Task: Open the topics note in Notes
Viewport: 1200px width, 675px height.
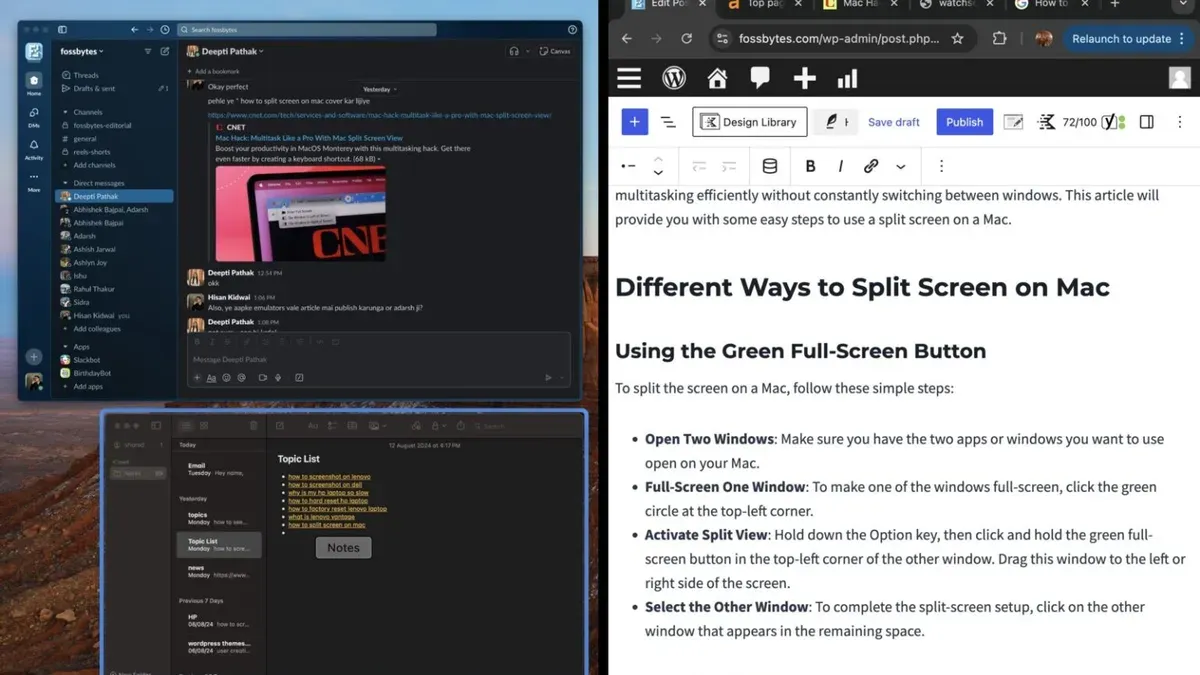Action: (x=218, y=518)
